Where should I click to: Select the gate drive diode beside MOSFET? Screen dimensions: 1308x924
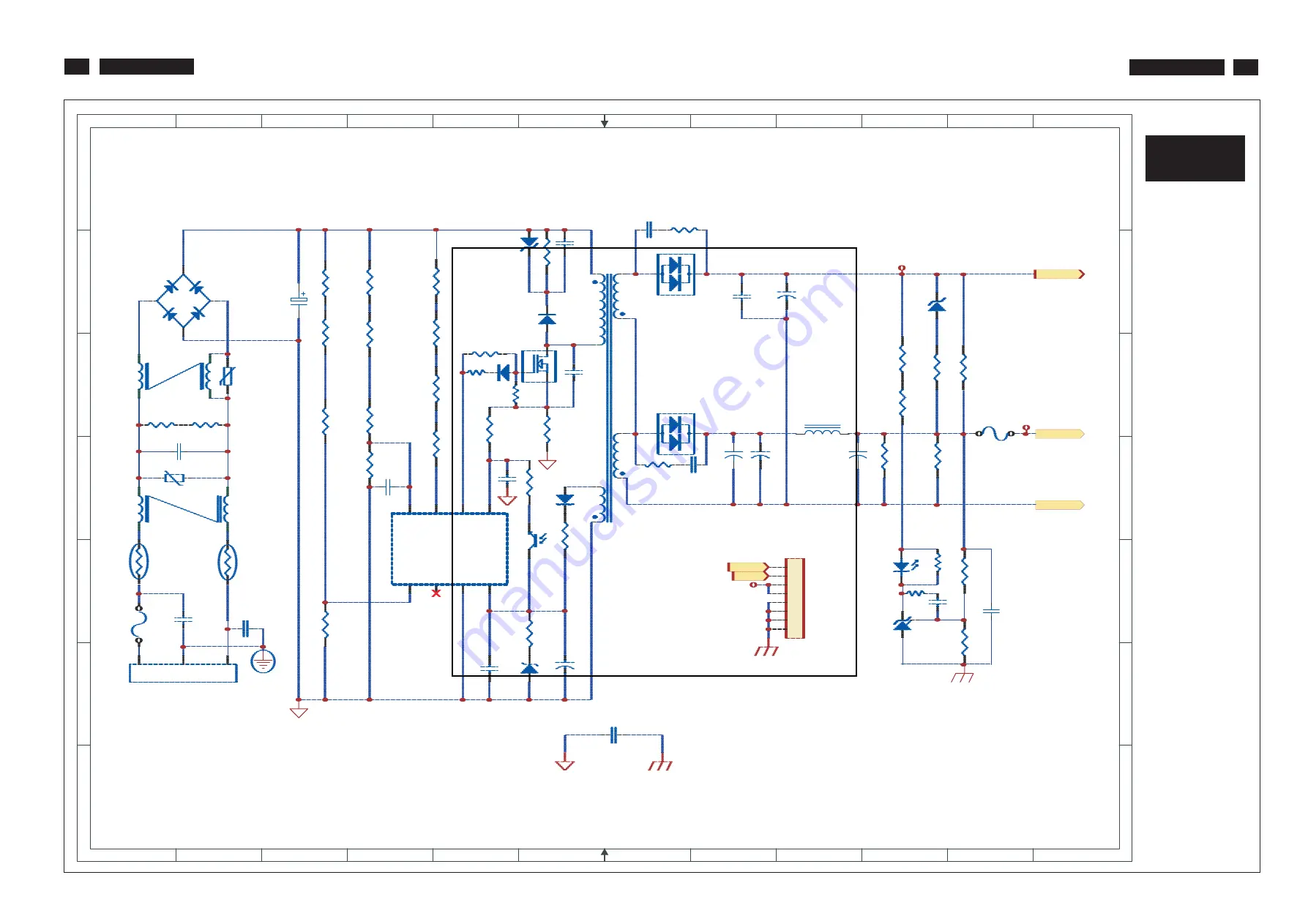tap(504, 373)
